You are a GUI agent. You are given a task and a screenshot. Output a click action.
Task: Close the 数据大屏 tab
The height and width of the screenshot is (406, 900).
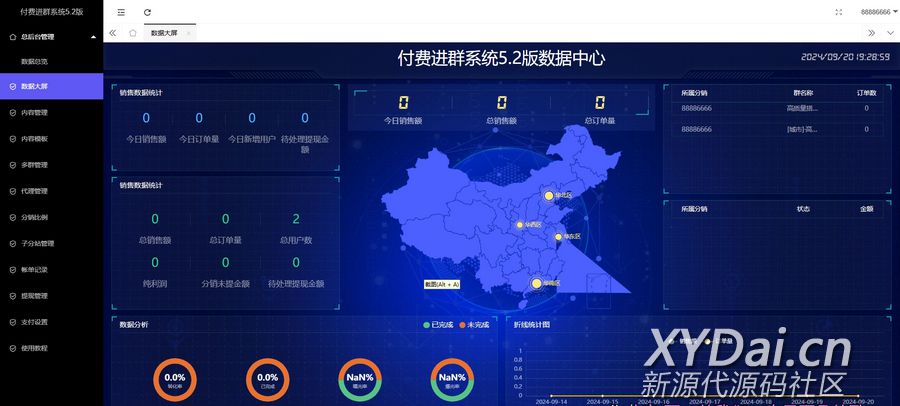[189, 33]
